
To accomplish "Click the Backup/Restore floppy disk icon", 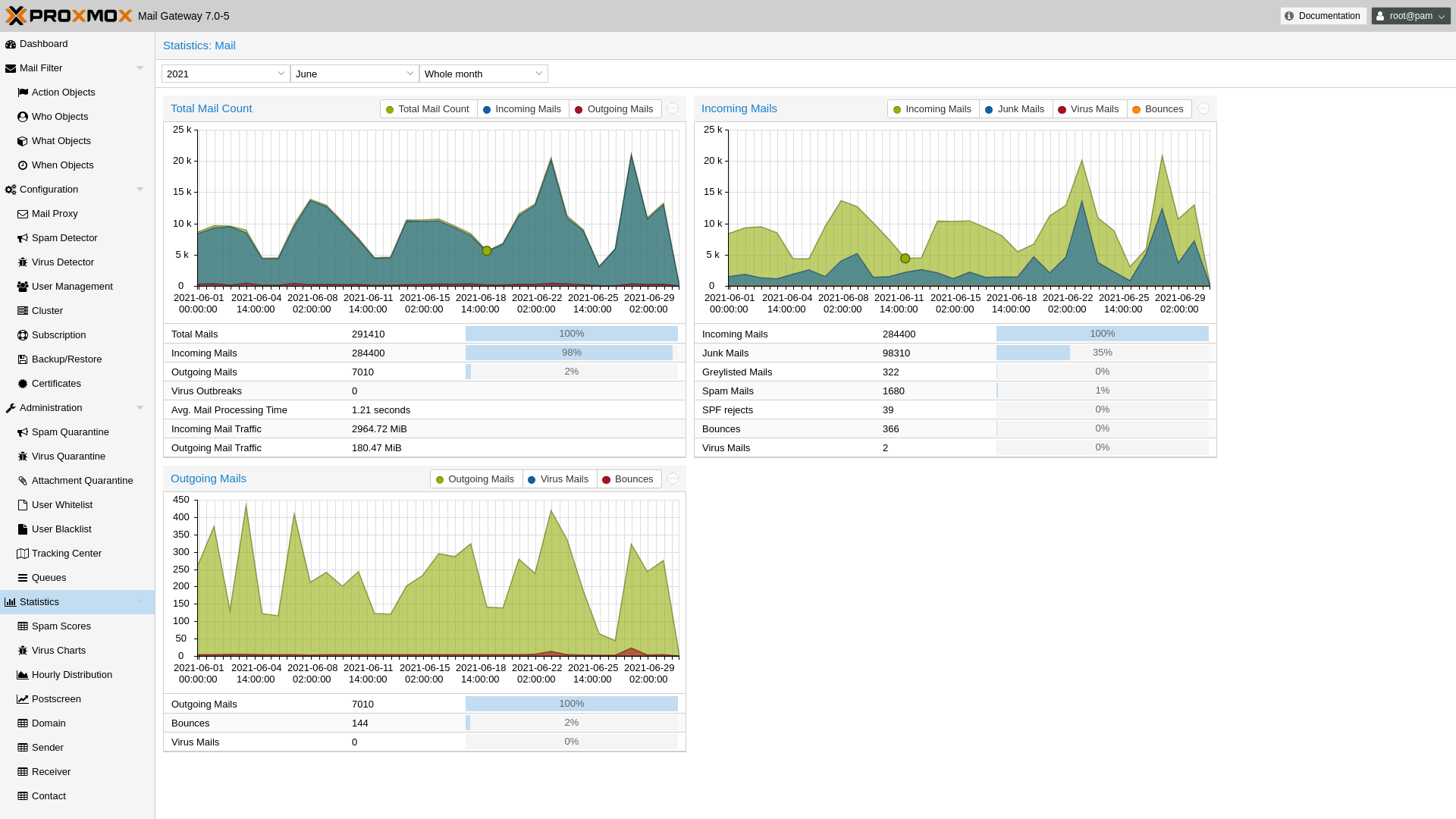I will [x=23, y=359].
